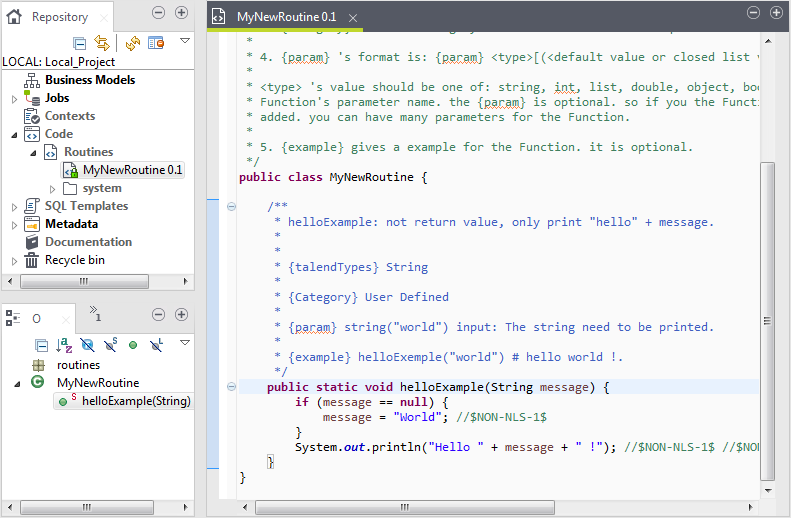Collapse all items in Repository tree

pyautogui.click(x=80, y=42)
